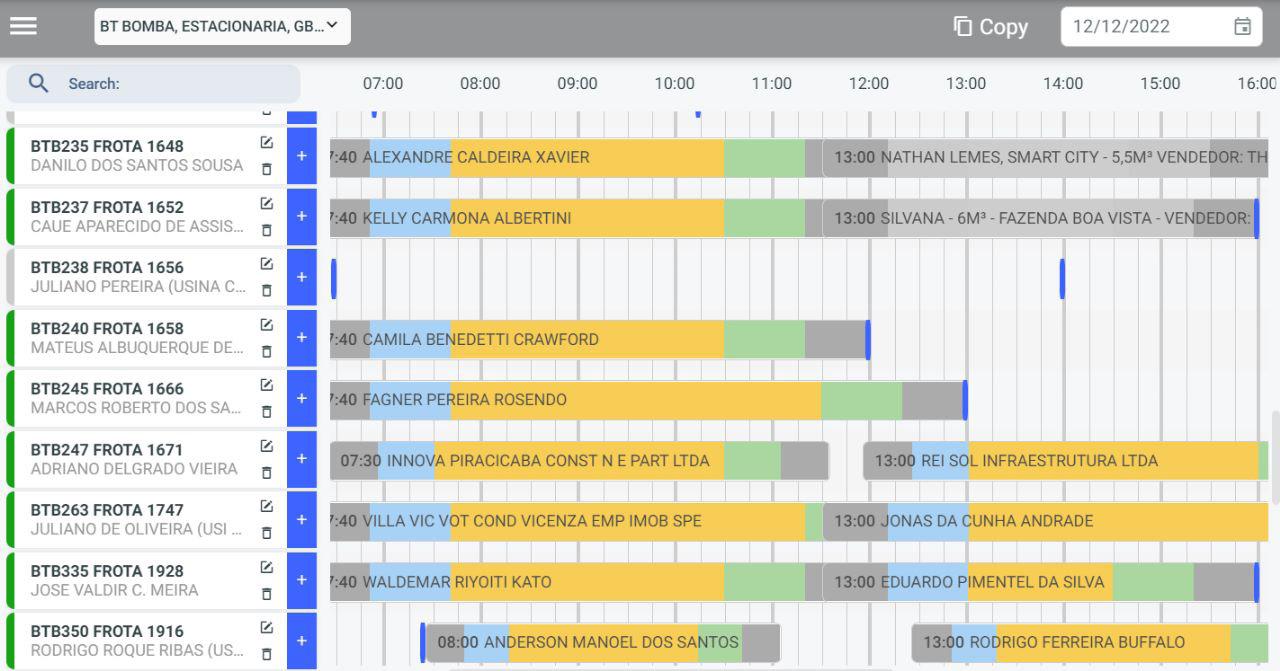Open the hamburger menu
Image resolution: width=1280 pixels, height=671 pixels.
click(x=23, y=27)
